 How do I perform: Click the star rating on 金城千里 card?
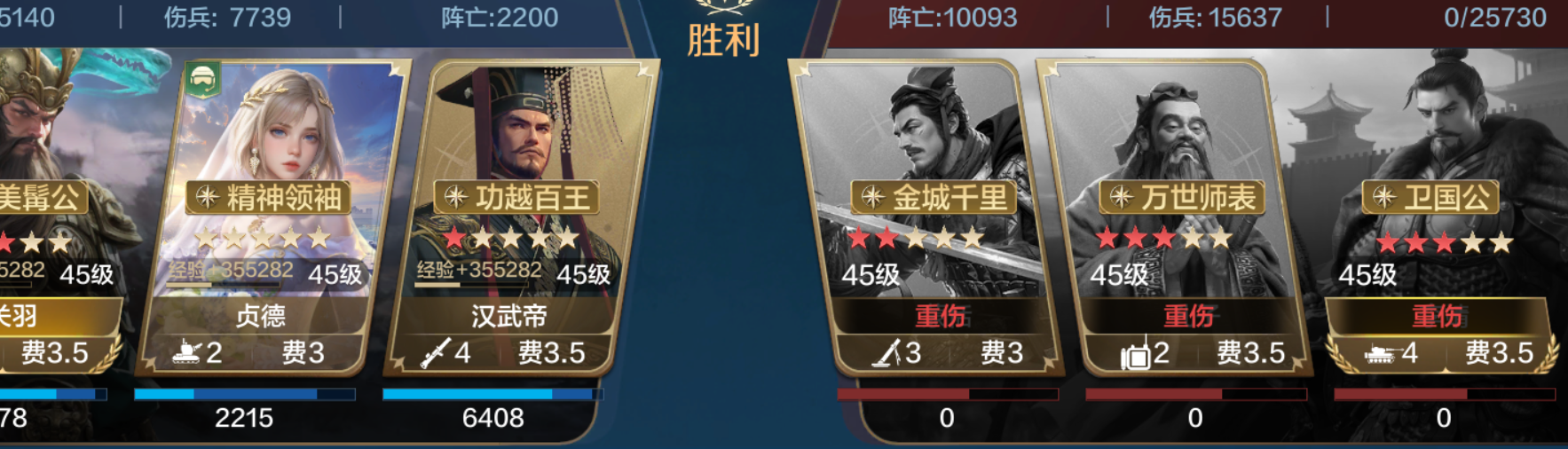pyautogui.click(x=916, y=238)
